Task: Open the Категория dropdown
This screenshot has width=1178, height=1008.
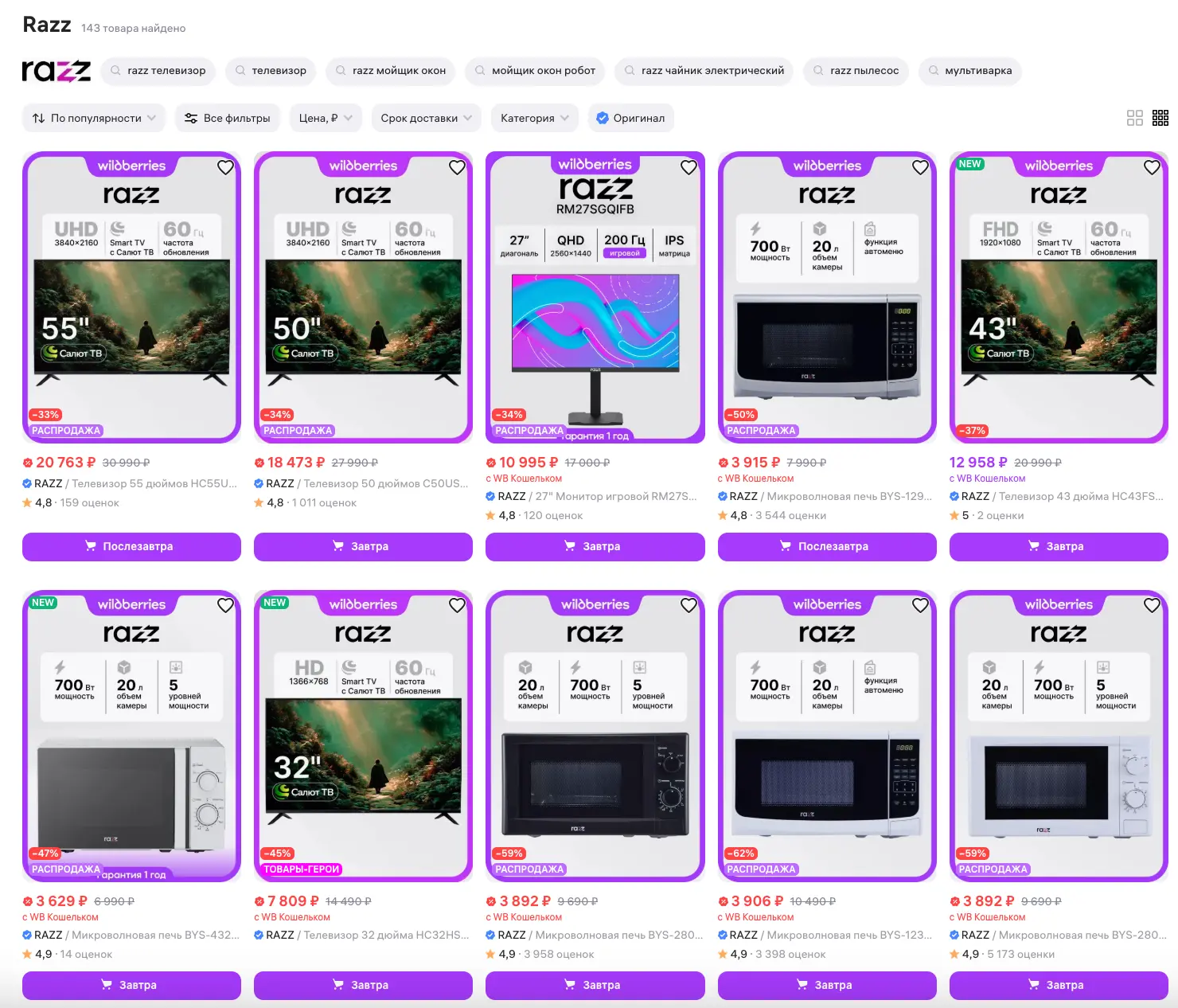Action: (534, 118)
